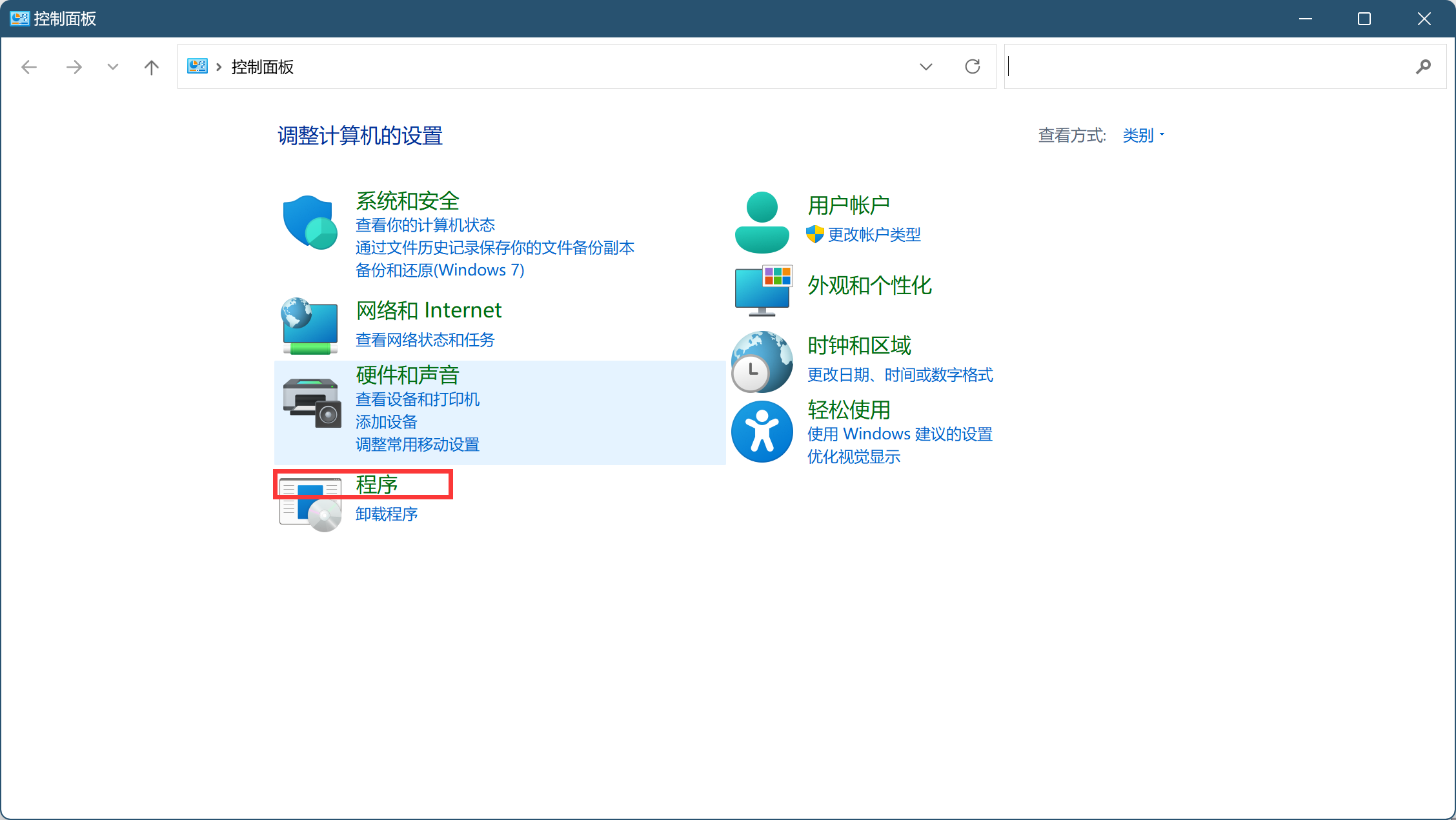Expand the 类别 view-by dropdown

(1143, 135)
